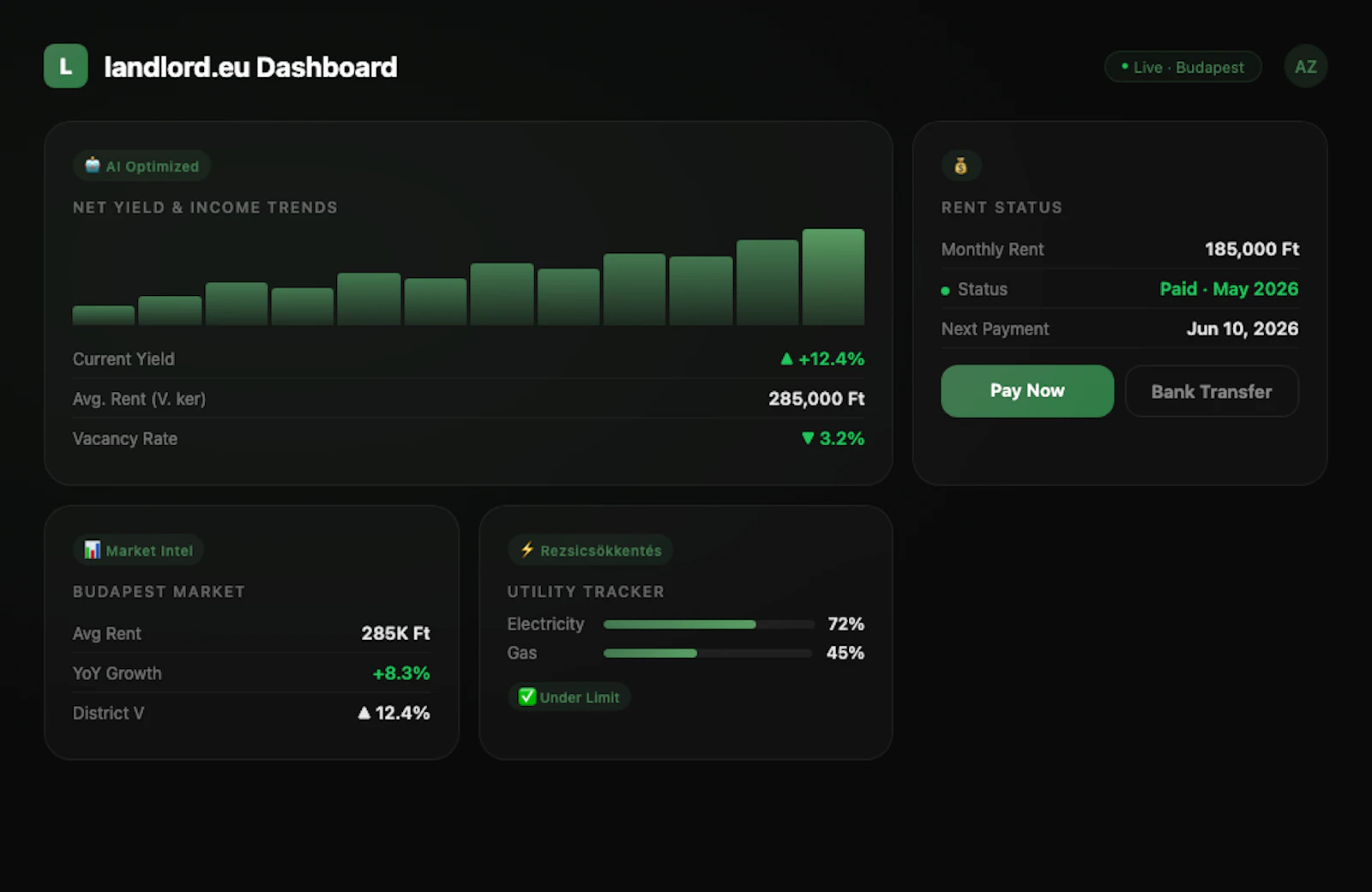The image size is (1372, 892).
Task: Click the Monthly Rent label
Action: coord(992,250)
